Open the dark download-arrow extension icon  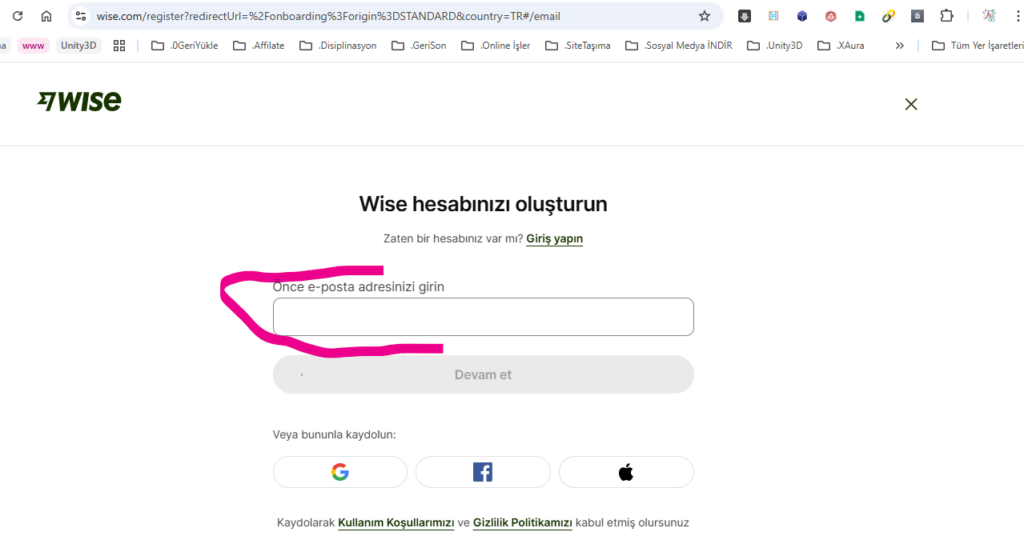click(744, 16)
